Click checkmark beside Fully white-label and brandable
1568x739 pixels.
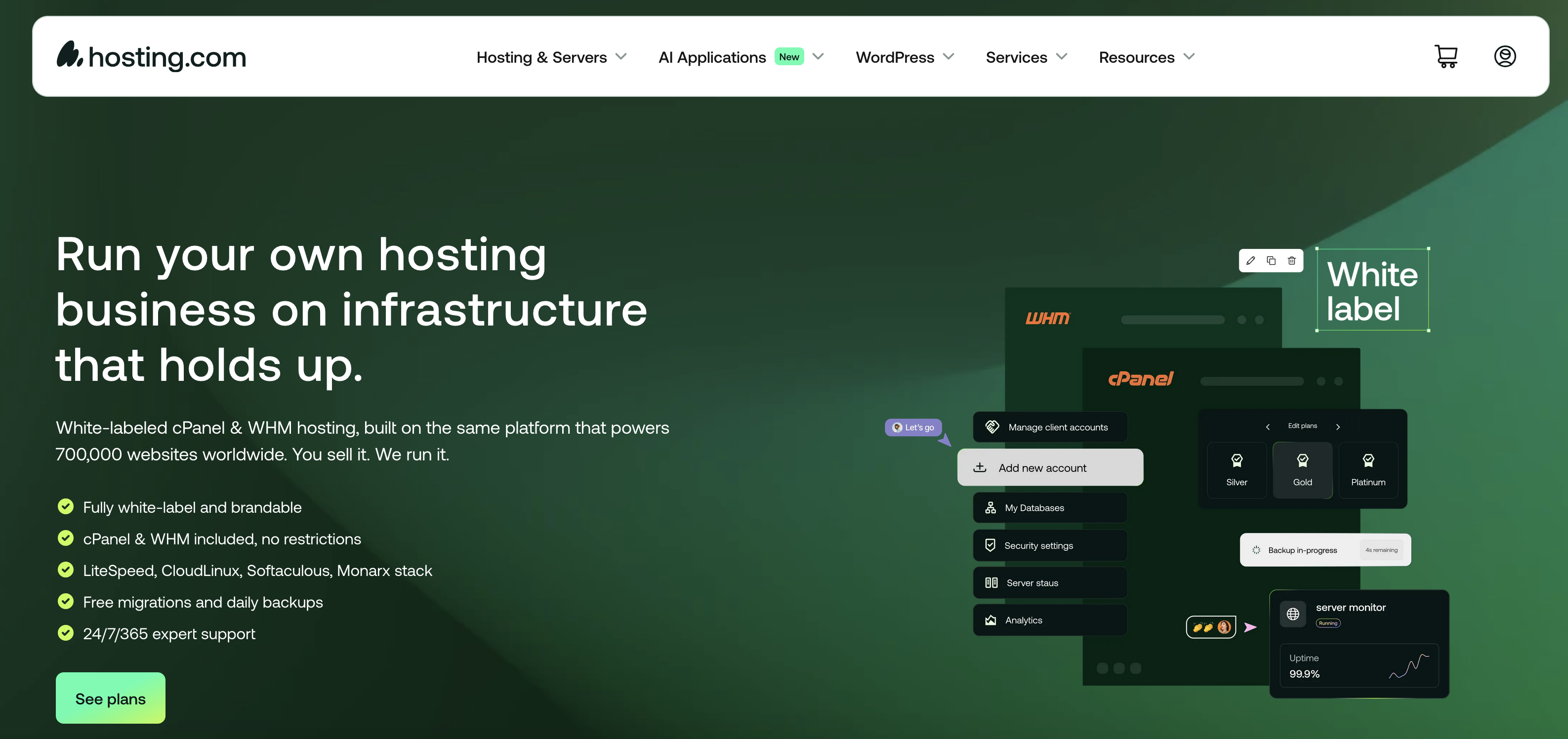65,506
